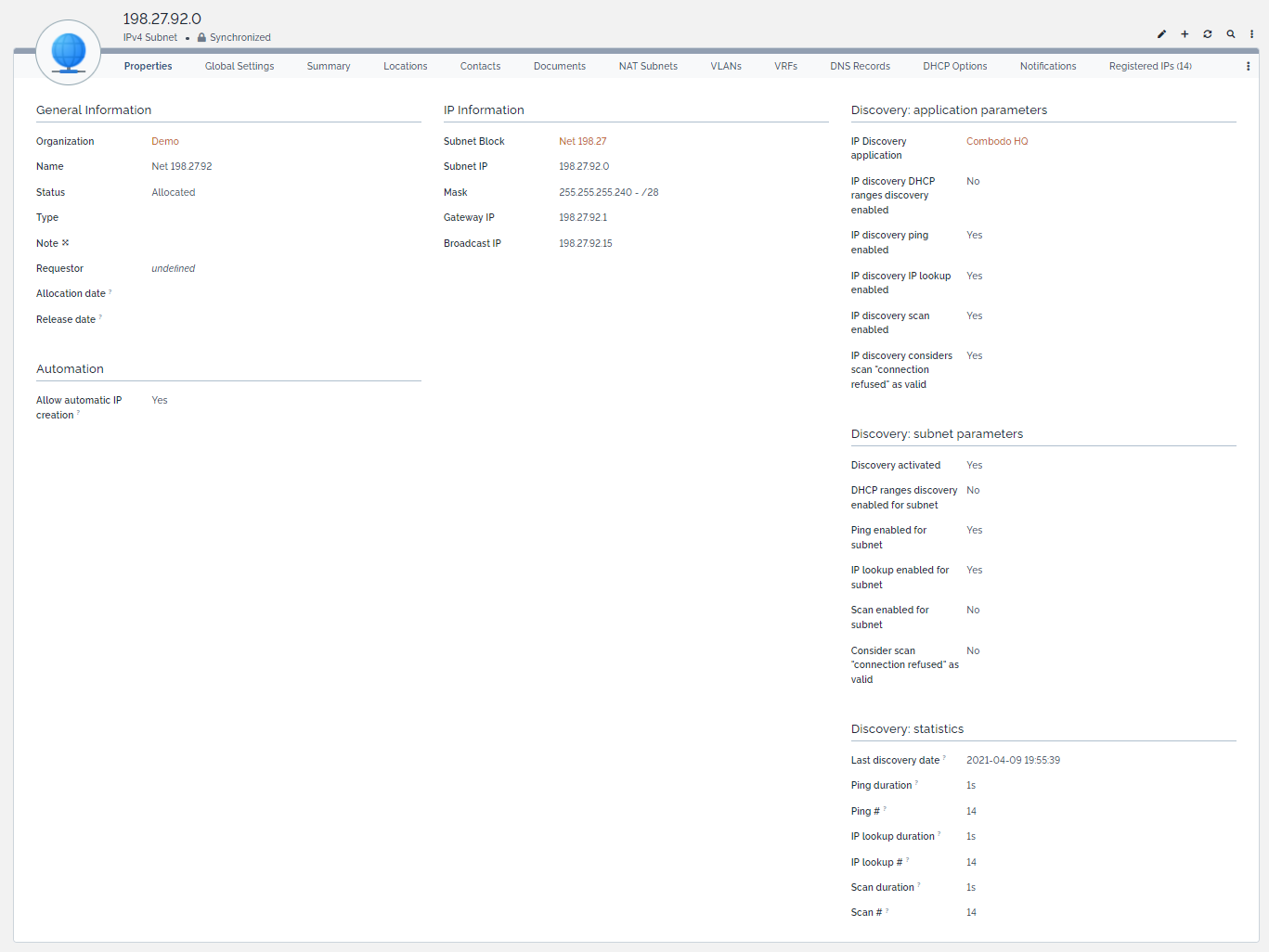Open the header three-dot actions menu
The image size is (1269, 952).
tap(1251, 34)
